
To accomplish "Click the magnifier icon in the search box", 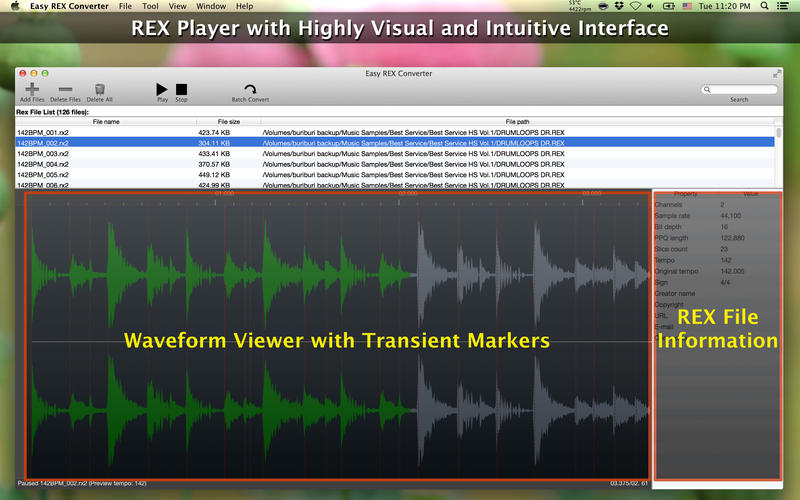I will coord(707,89).
